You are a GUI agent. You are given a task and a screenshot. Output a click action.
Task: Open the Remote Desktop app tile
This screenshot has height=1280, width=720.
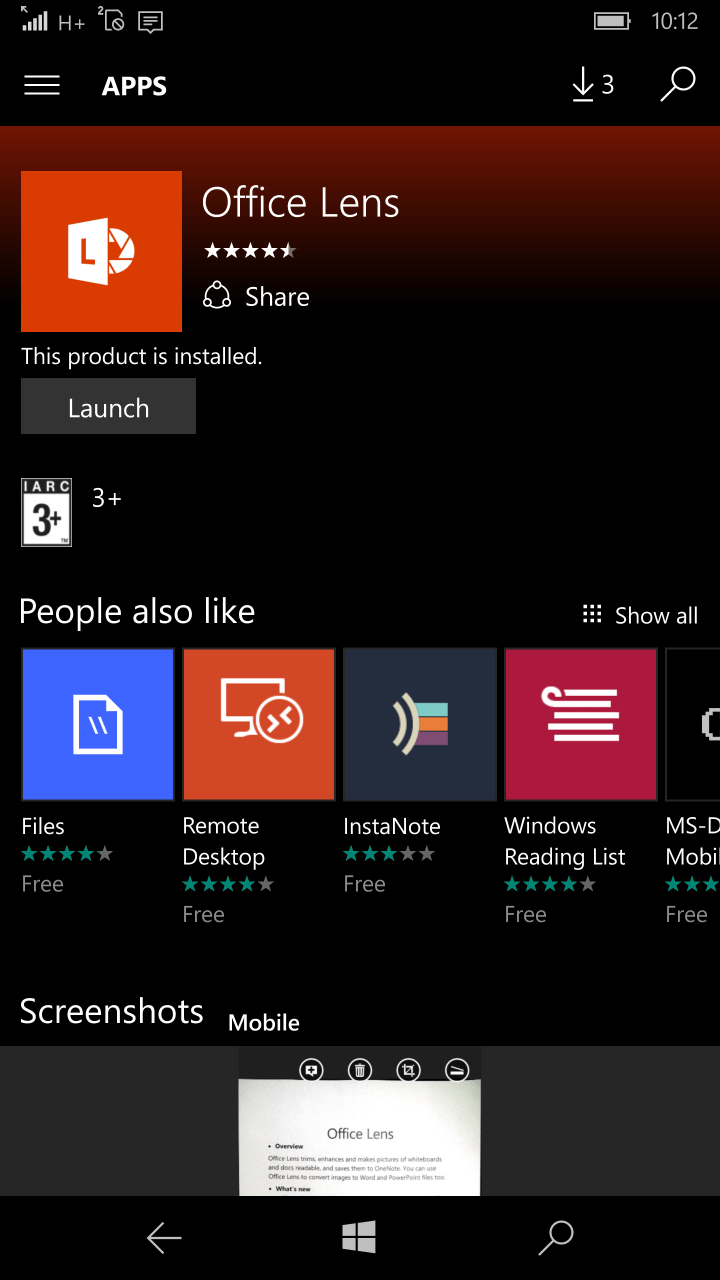(x=258, y=724)
